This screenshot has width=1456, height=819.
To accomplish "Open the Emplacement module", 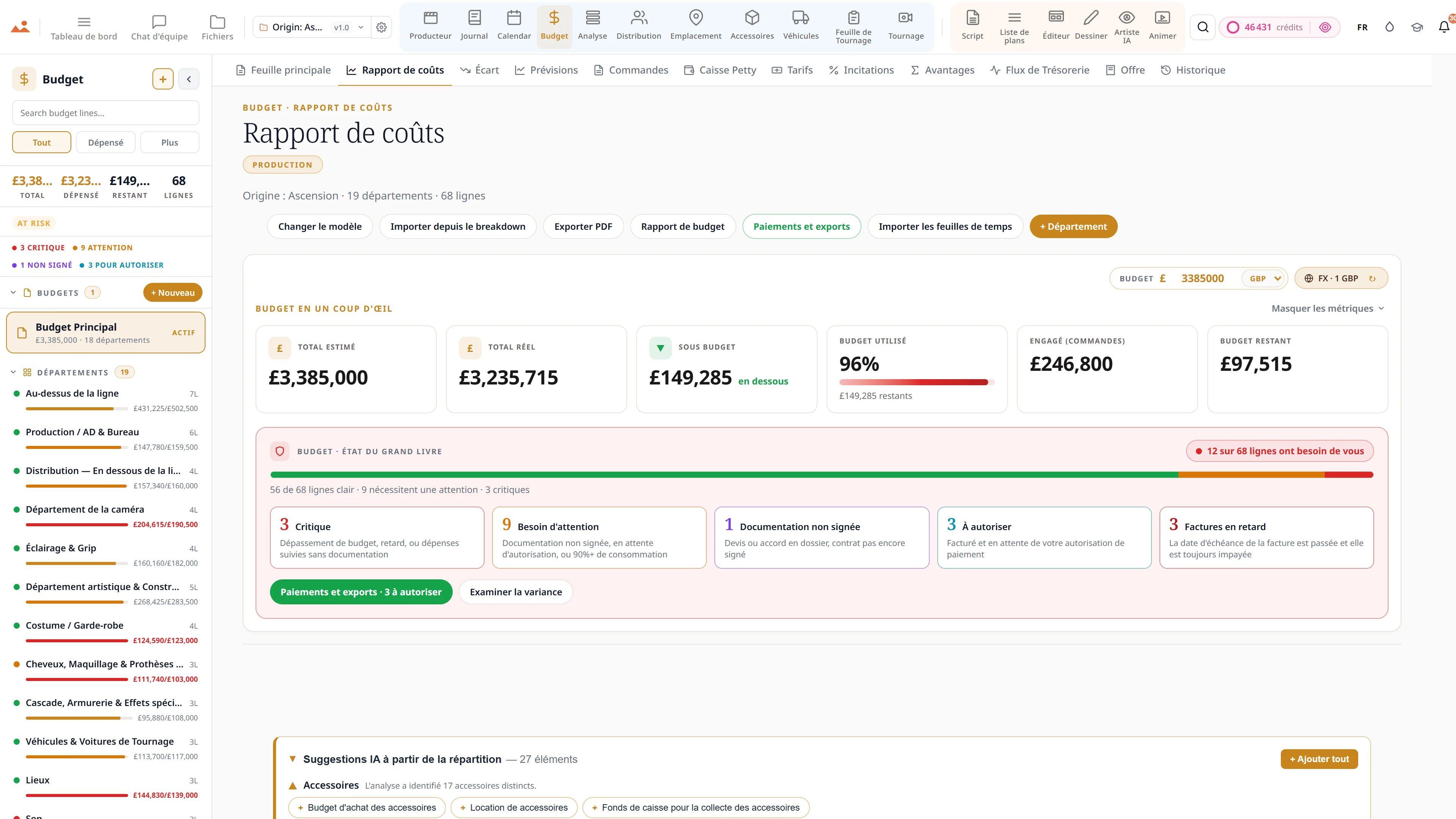I will pos(696,26).
